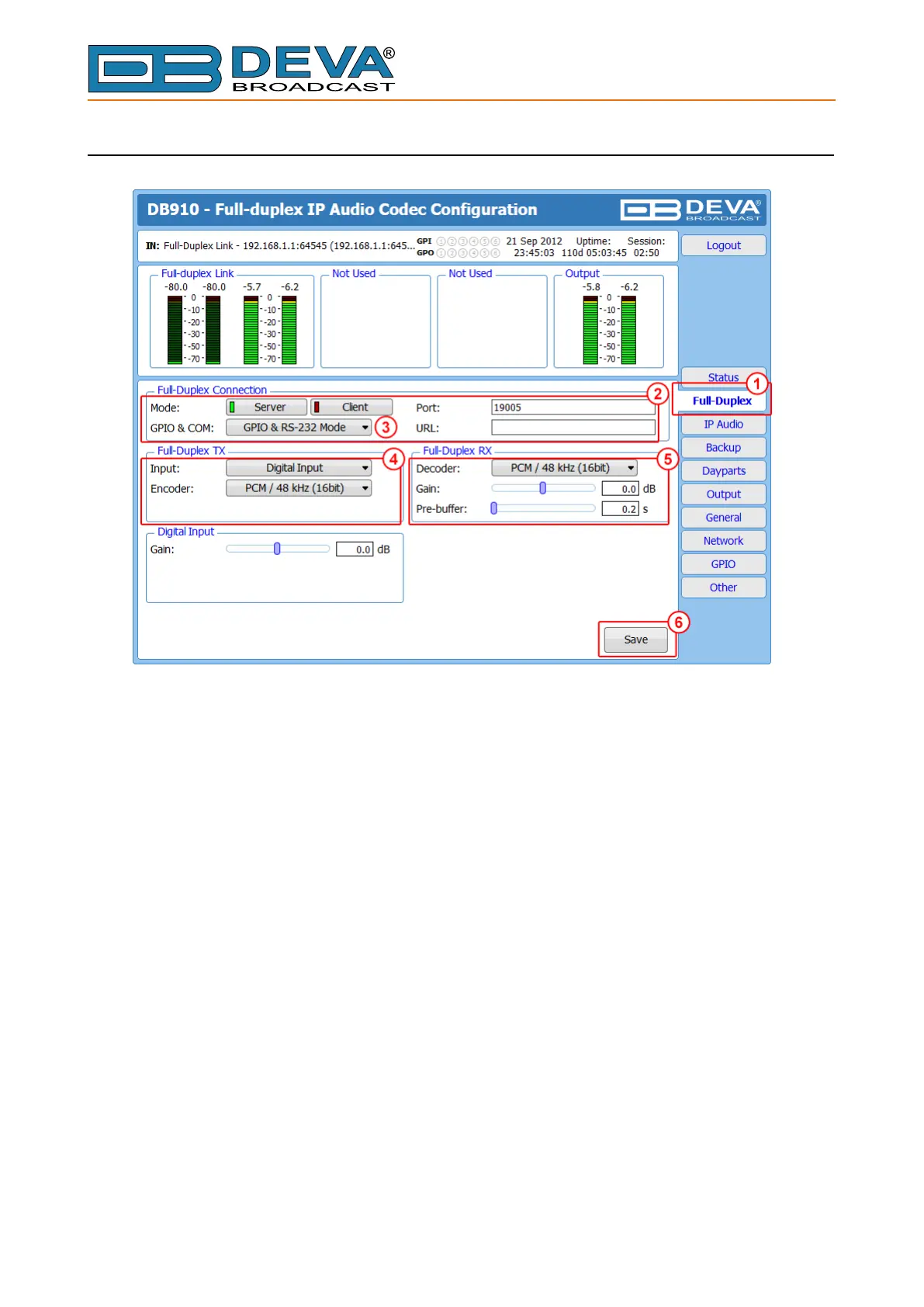Open the TX Encoder PCM dropdown
Screen dimensions: 924x1307
pos(299,488)
